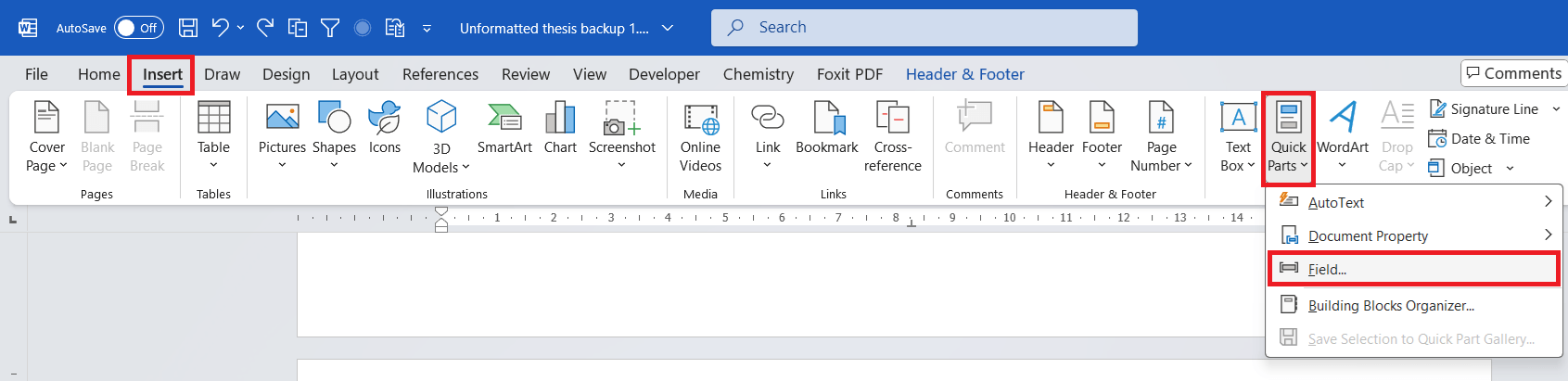The height and width of the screenshot is (381, 1568).
Task: Switch to Header & Footer tab
Action: point(964,74)
